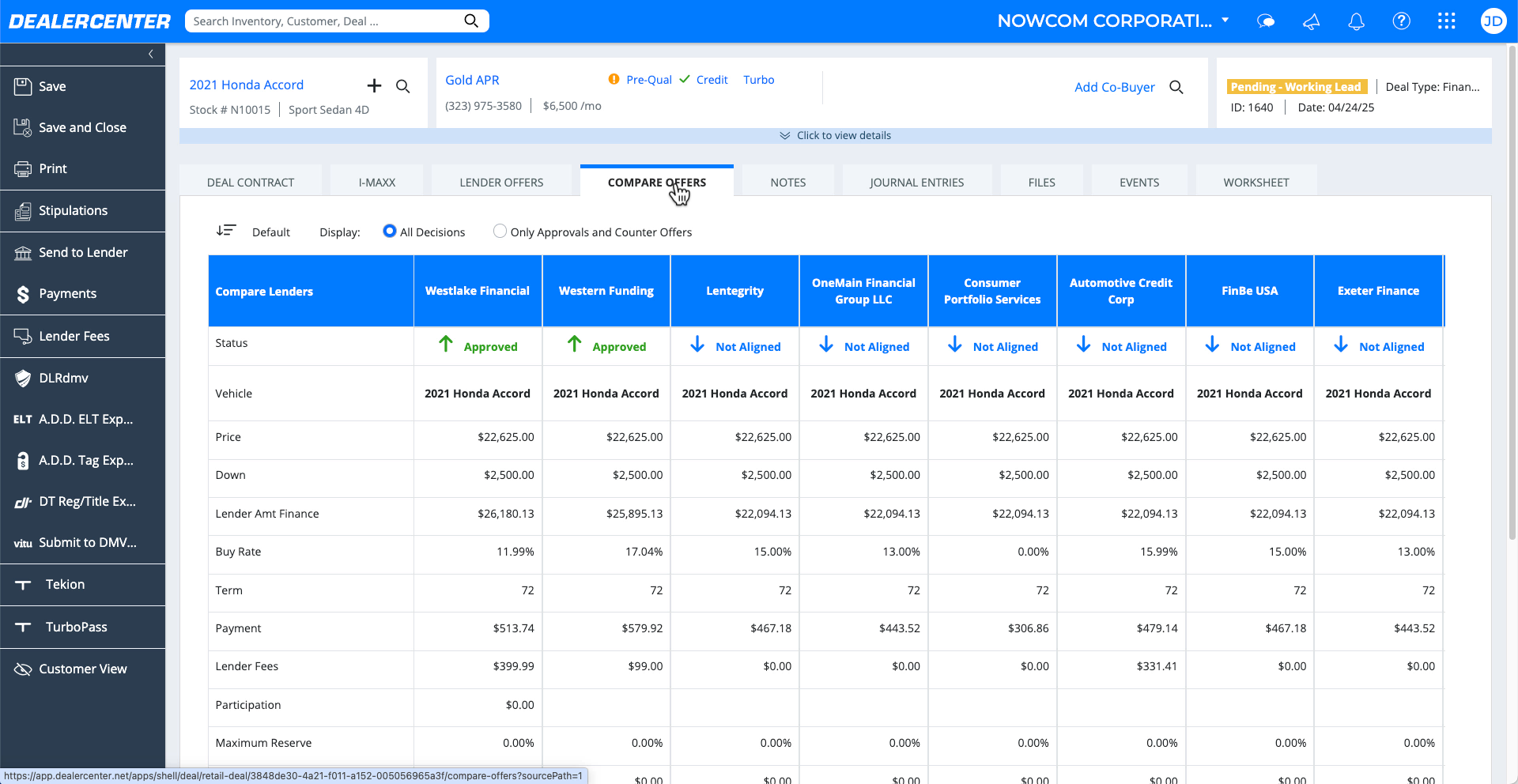
Task: Click the TurboPass icon in the sidebar
Action: coord(23,627)
